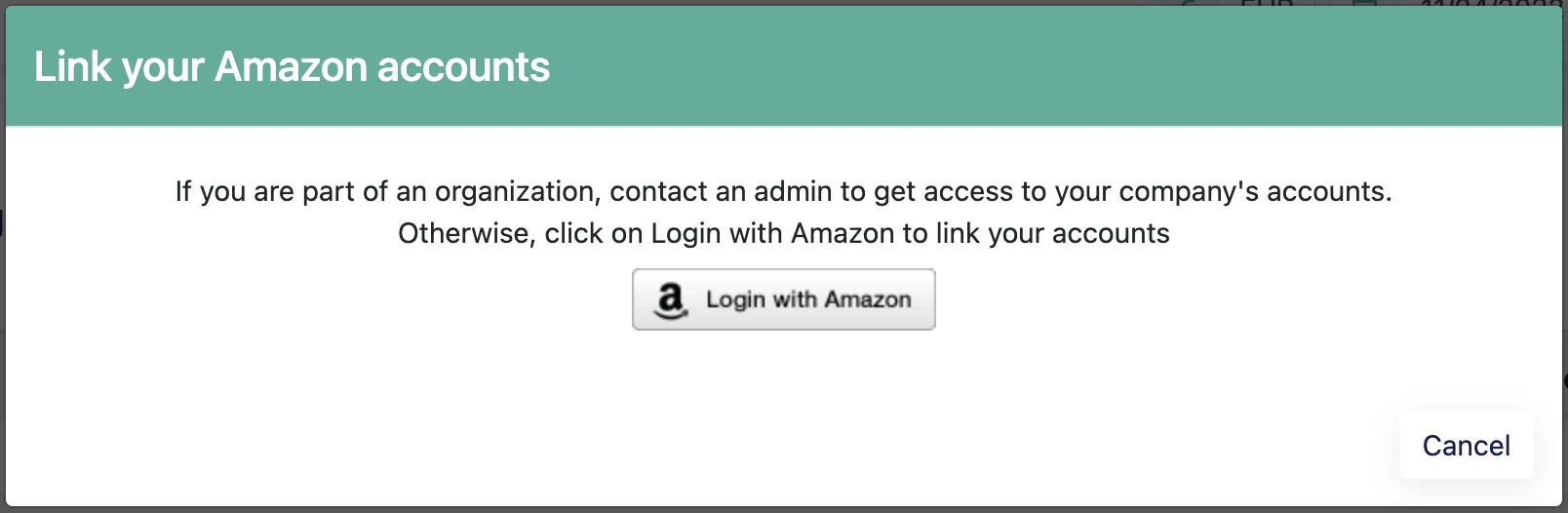Click the dimmed refresh icon above the dialog
Image resolution: width=1568 pixels, height=513 pixels.
pyautogui.click(x=1189, y=4)
